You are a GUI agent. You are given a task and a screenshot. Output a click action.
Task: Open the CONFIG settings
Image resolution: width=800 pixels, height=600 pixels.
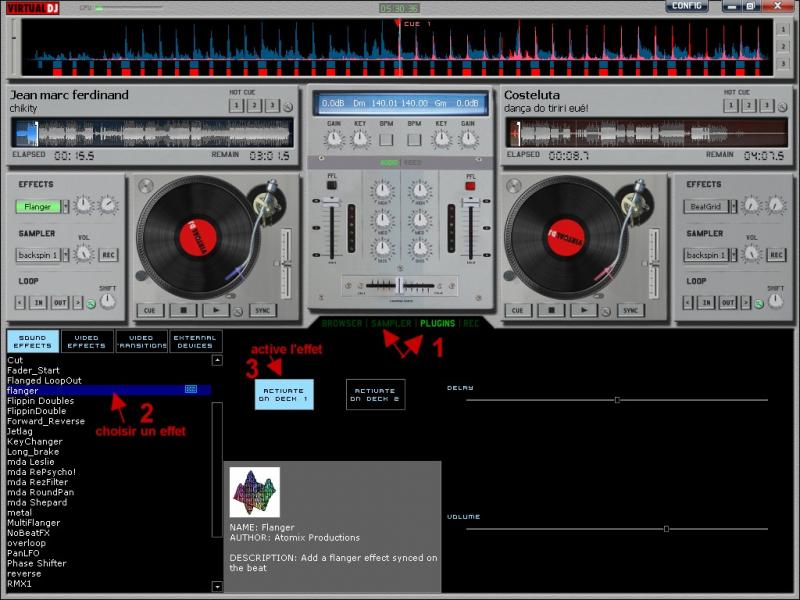tap(687, 6)
